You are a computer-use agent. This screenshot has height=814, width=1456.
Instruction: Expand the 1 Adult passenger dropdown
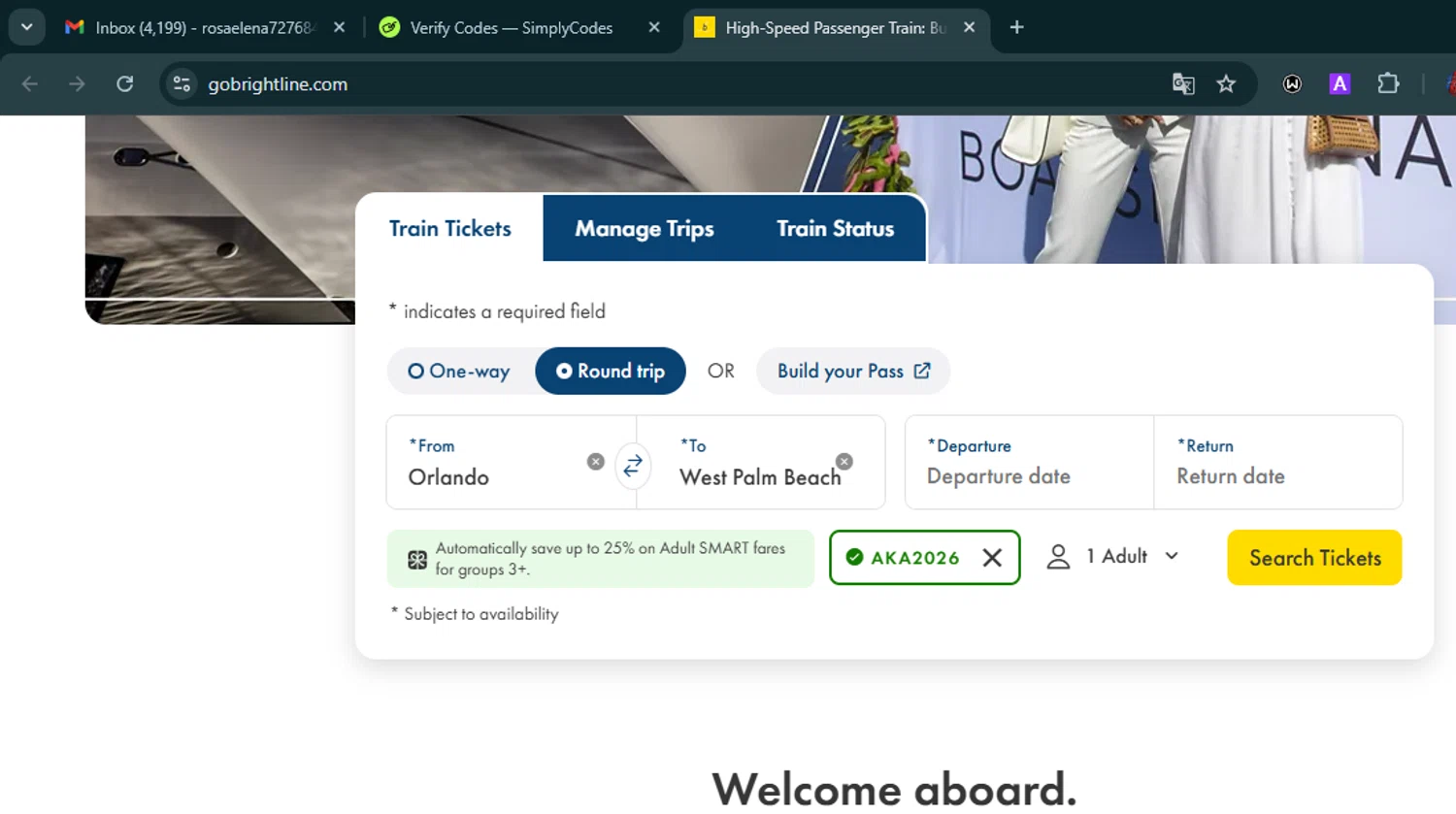(x=1113, y=557)
